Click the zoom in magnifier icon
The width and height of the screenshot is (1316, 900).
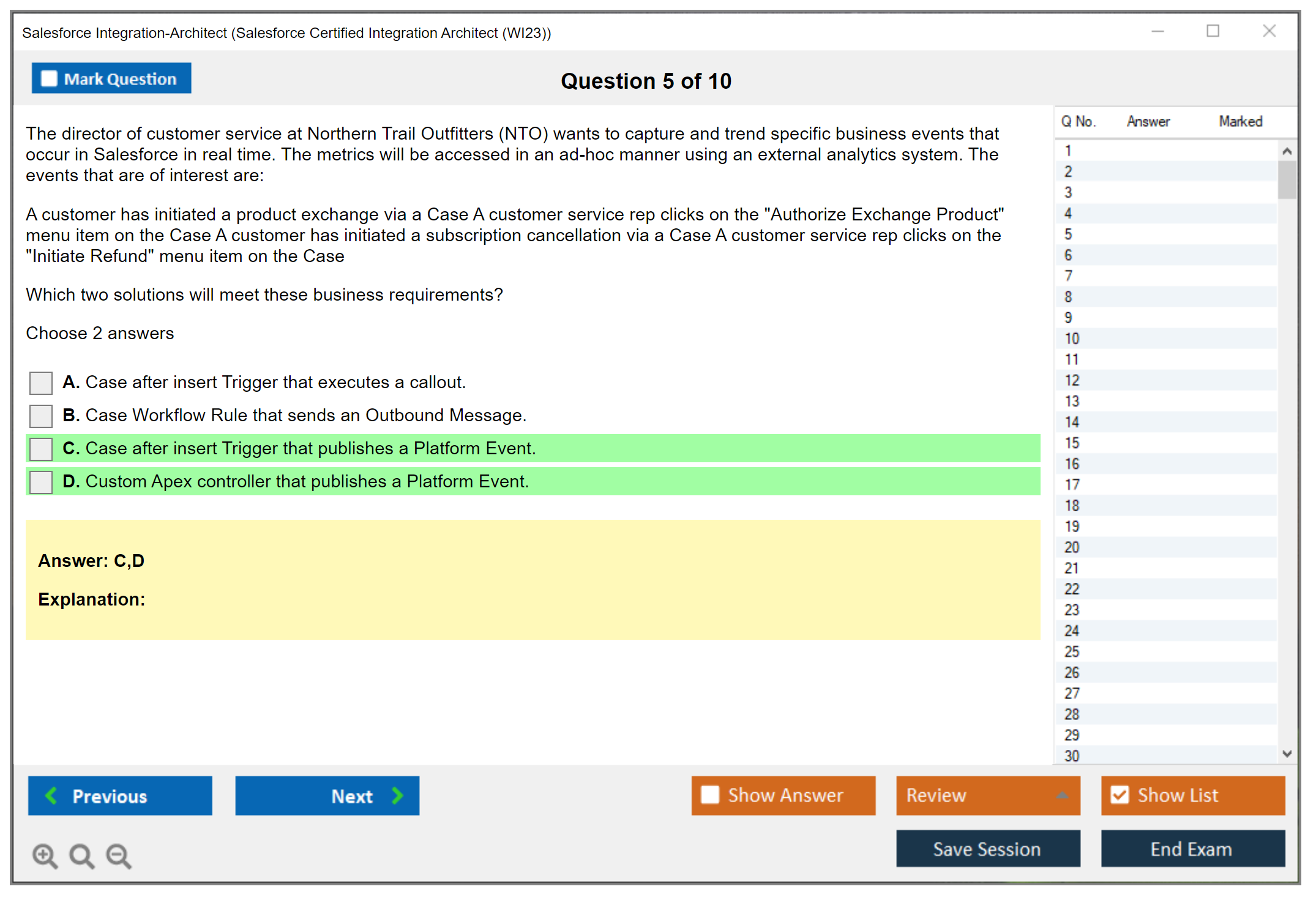(45, 855)
